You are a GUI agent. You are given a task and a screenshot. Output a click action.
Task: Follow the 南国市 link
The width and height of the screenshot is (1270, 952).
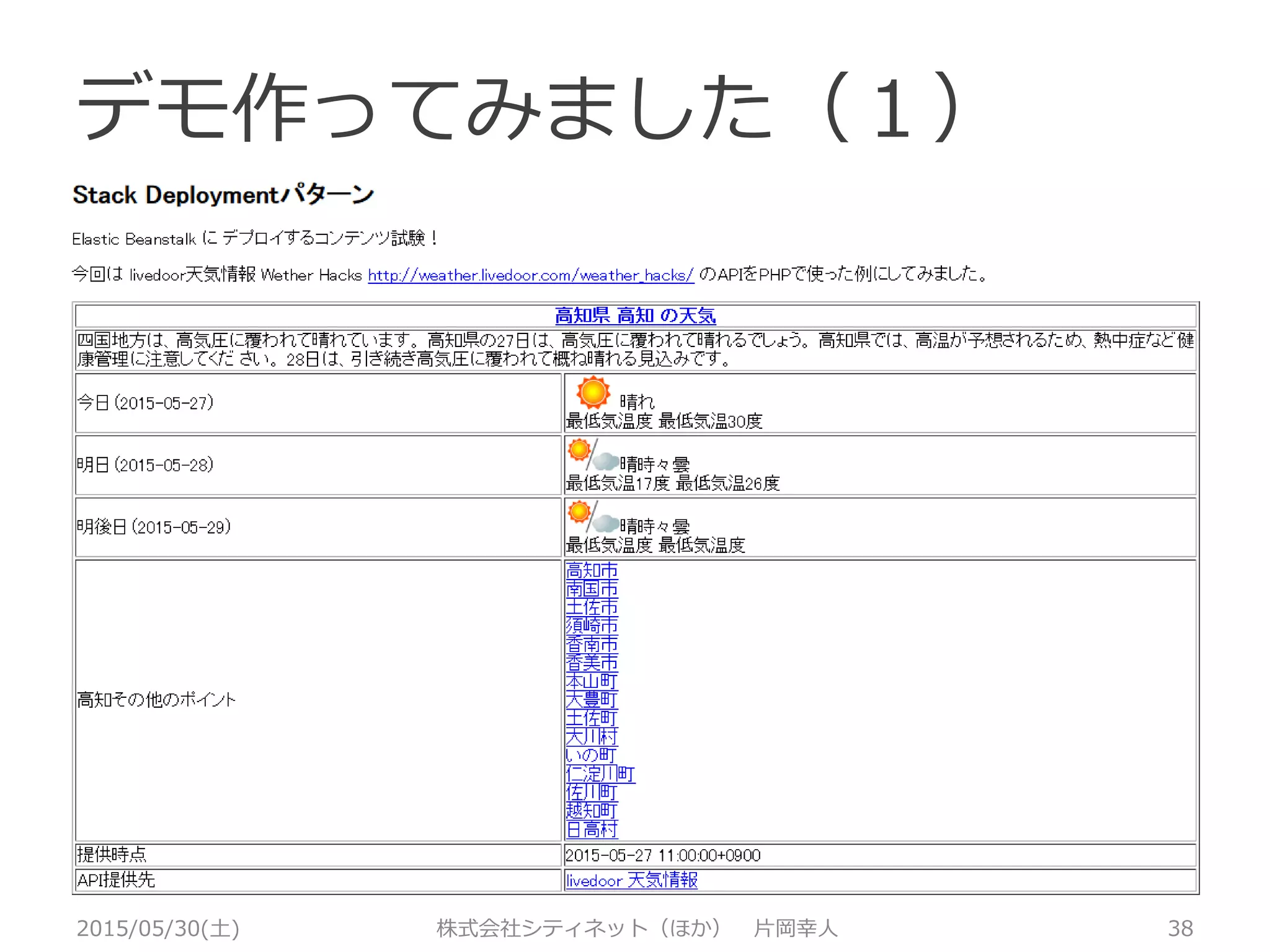(x=592, y=589)
